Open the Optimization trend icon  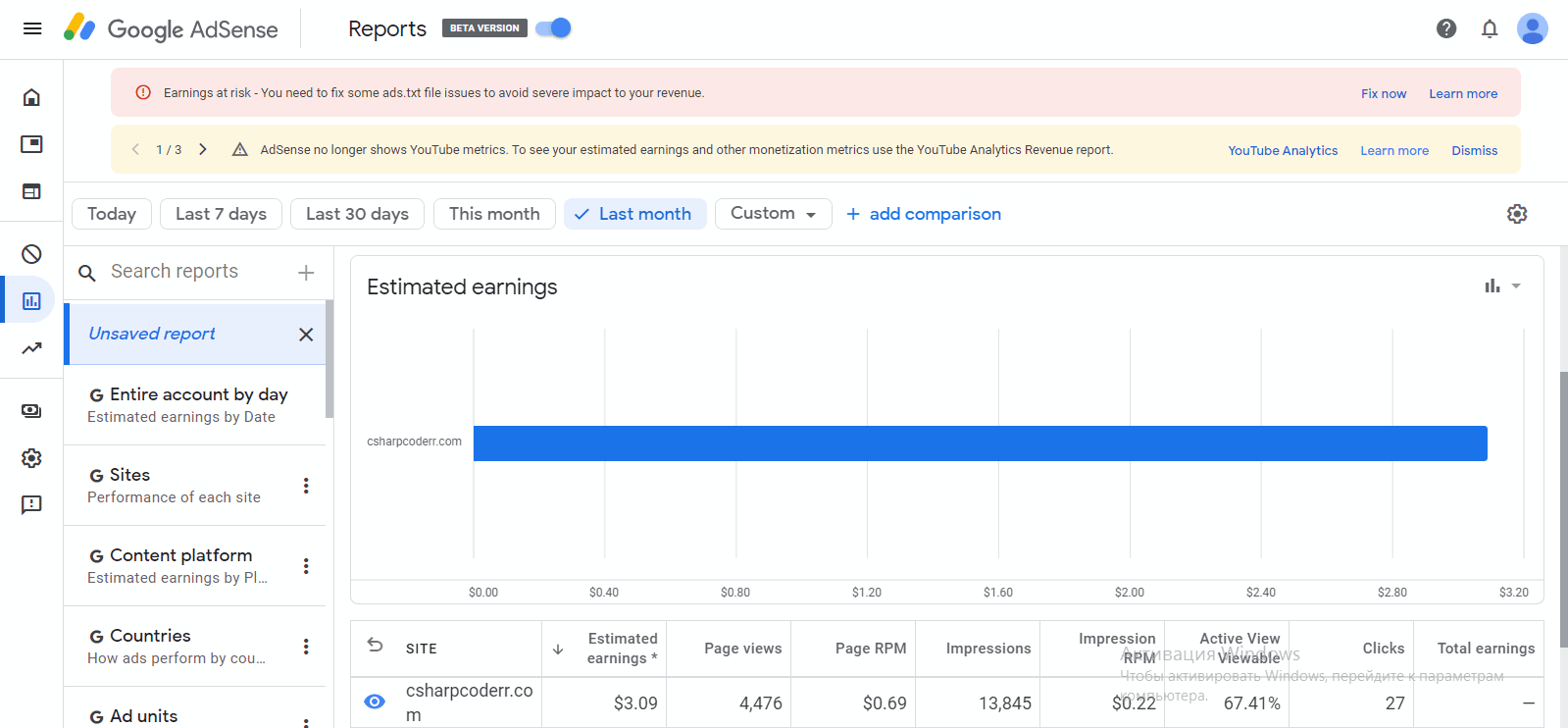coord(31,348)
